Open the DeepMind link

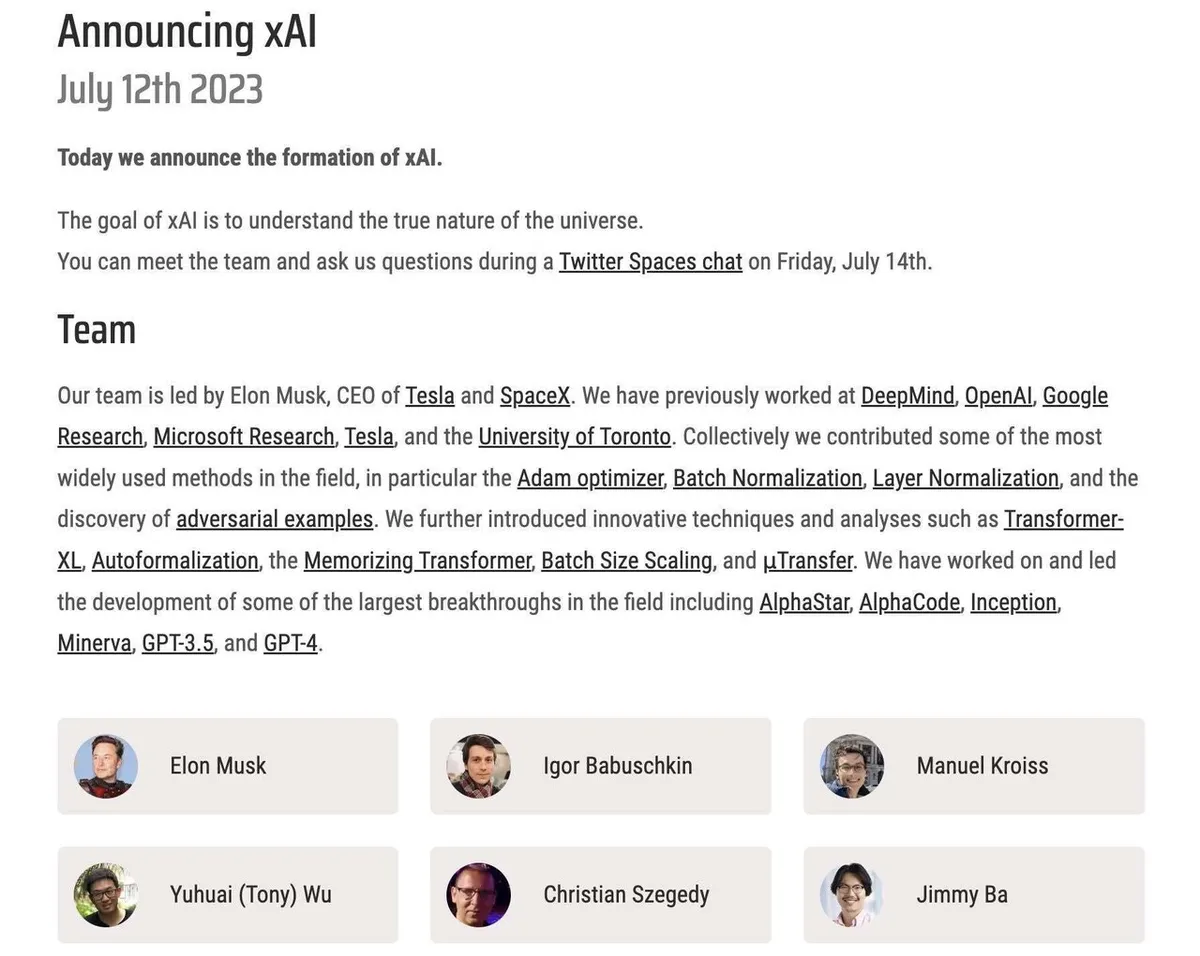[x=907, y=396]
